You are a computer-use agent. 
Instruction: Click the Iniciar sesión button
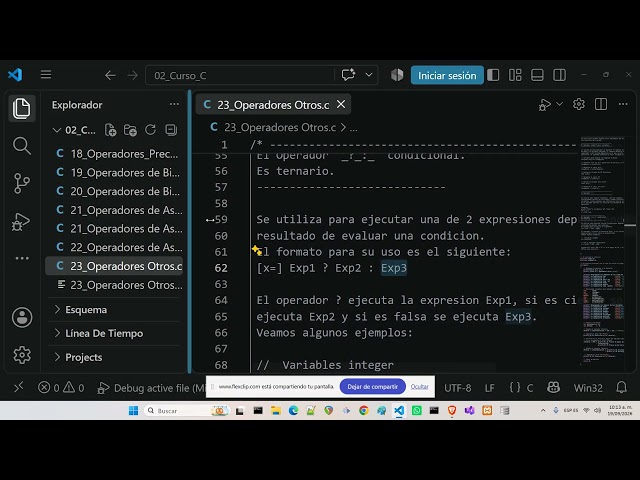tap(447, 75)
